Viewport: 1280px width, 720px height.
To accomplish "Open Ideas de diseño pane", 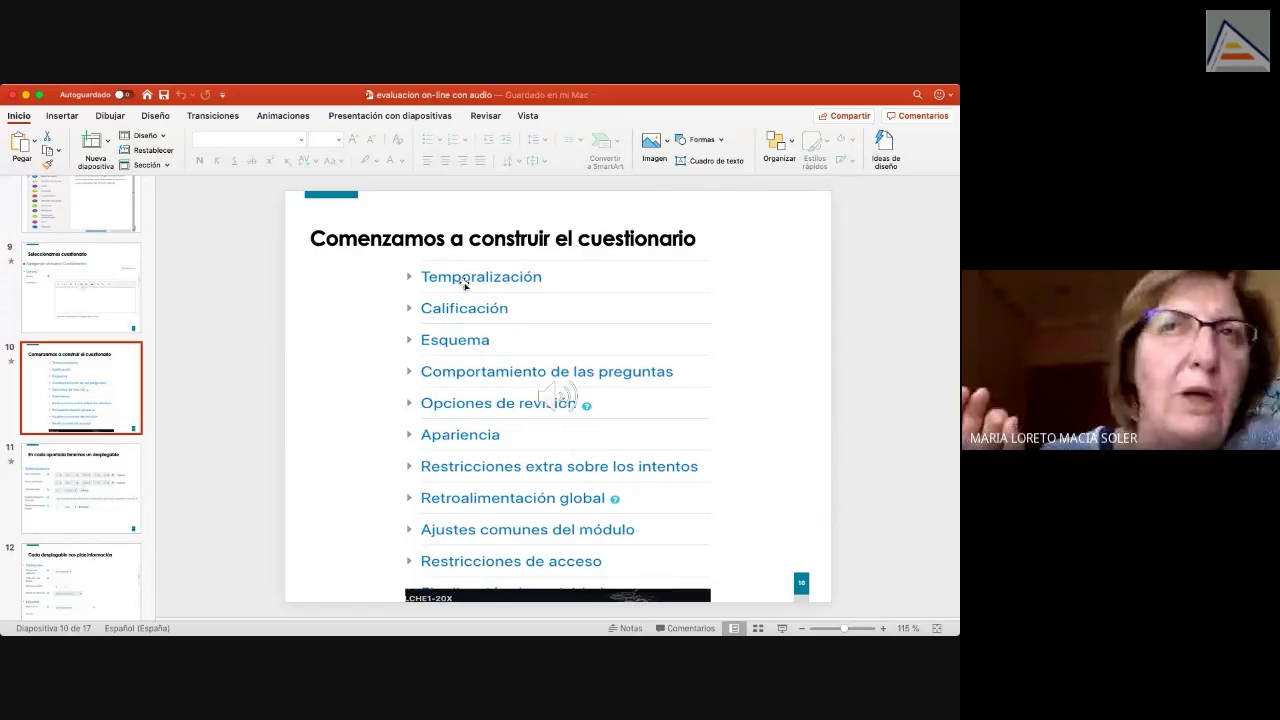I will coord(885,150).
